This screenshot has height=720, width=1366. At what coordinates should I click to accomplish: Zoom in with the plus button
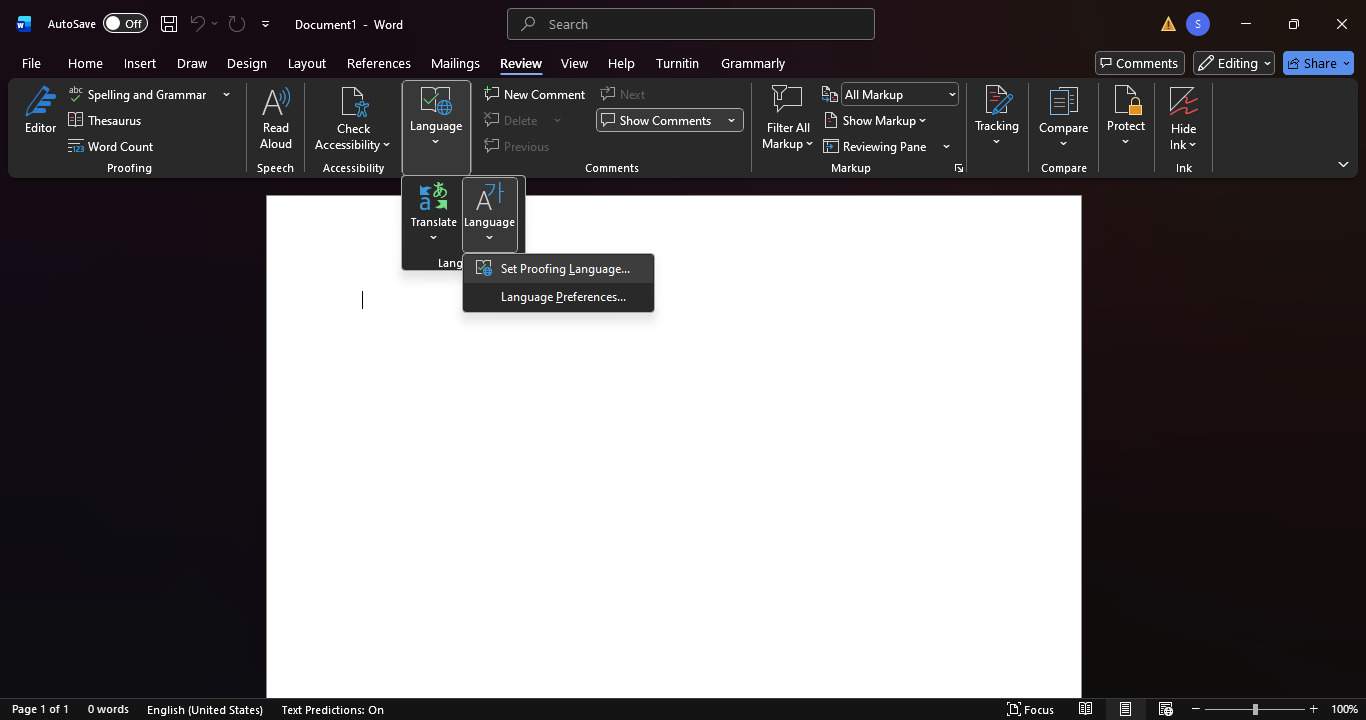[x=1314, y=709]
